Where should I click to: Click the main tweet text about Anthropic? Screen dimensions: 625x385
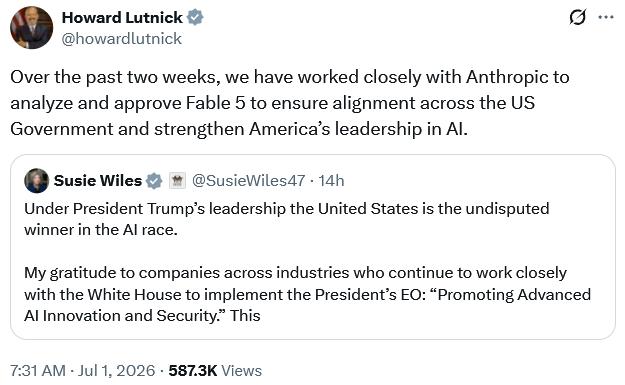point(290,103)
